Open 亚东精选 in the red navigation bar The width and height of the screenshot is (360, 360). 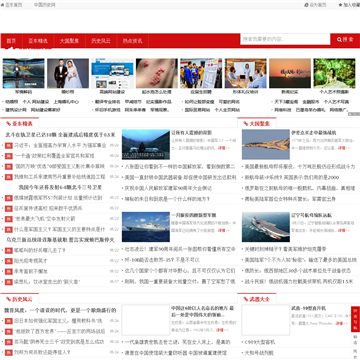pyautogui.click(x=38, y=41)
